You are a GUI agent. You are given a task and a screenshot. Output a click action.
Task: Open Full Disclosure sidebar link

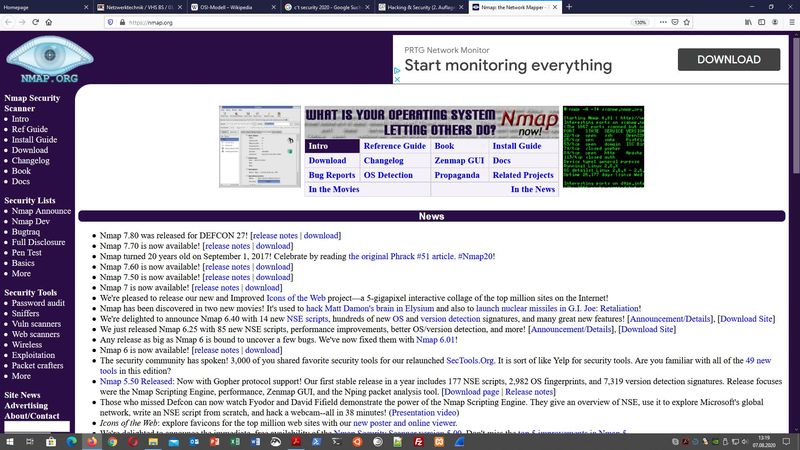click(38, 242)
